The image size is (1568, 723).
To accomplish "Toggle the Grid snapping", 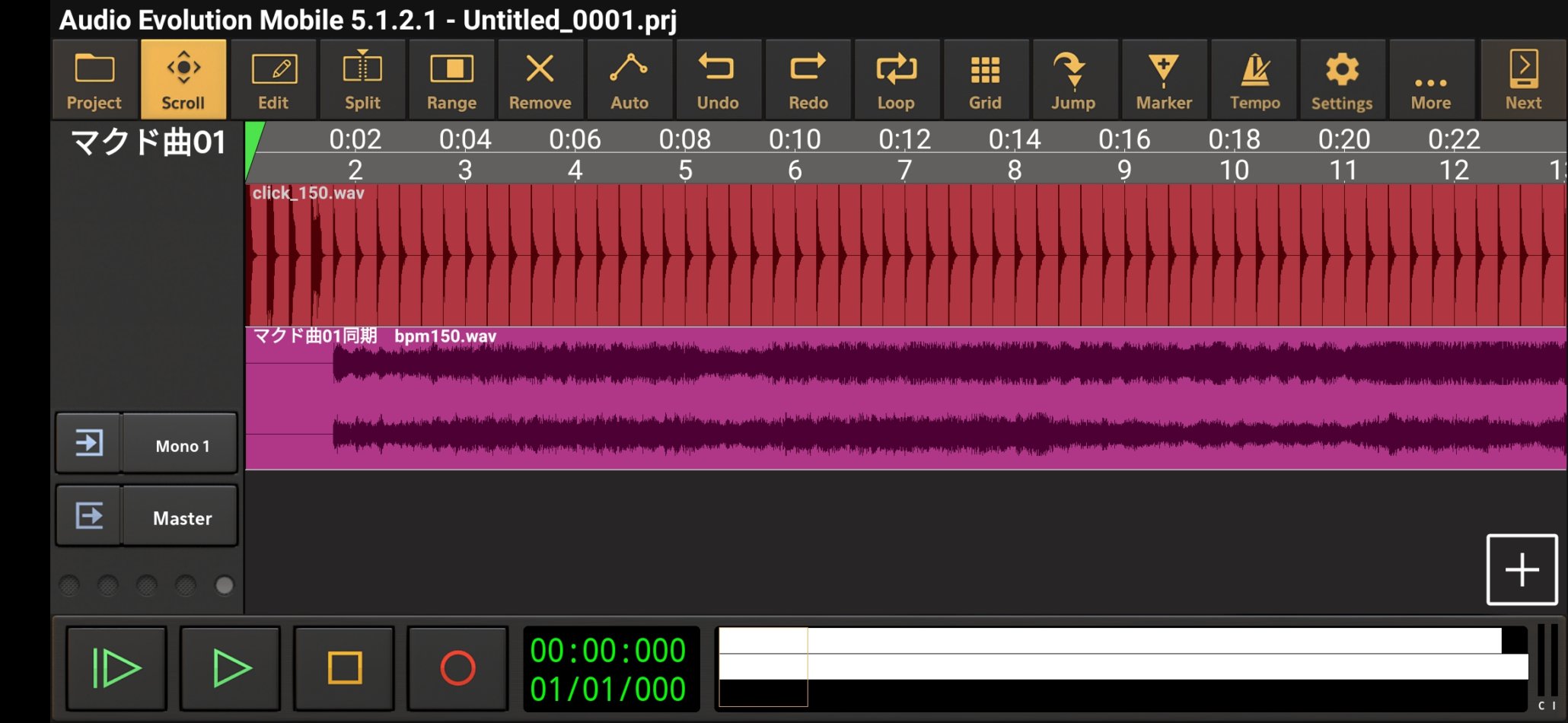I will coord(985,80).
